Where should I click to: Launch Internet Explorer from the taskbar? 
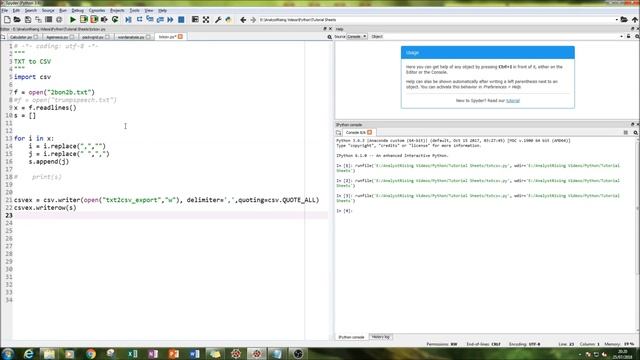28,354
